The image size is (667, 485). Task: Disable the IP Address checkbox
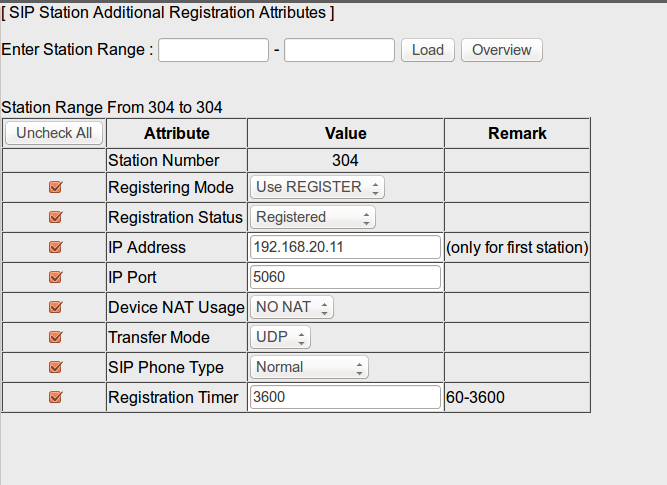pyautogui.click(x=55, y=247)
